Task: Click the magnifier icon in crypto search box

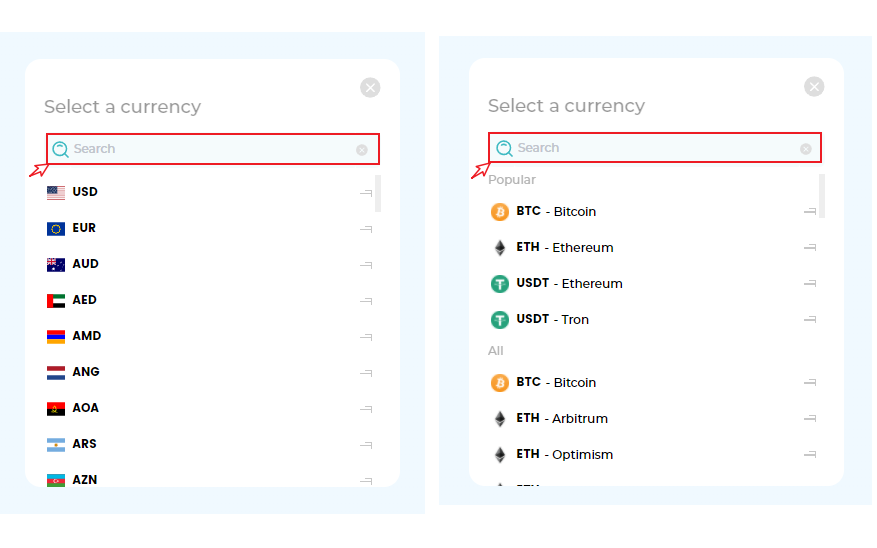Action: coord(505,148)
